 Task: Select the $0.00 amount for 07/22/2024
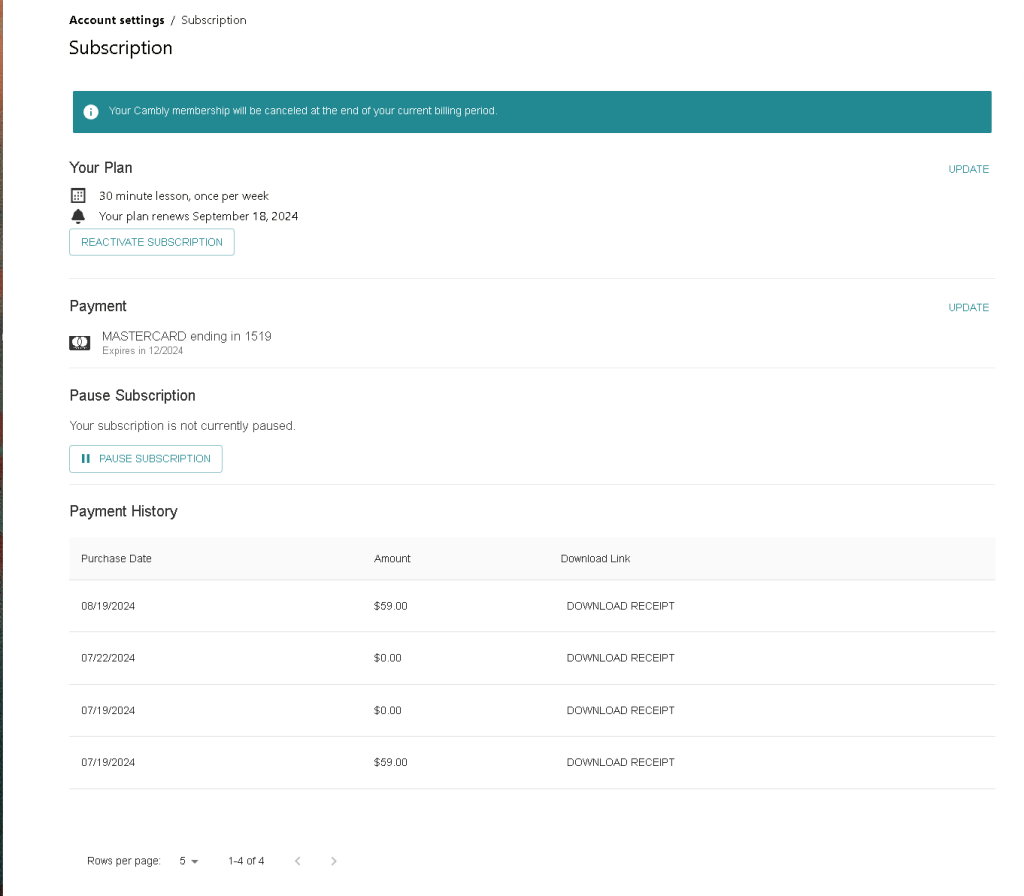pyautogui.click(x=387, y=658)
